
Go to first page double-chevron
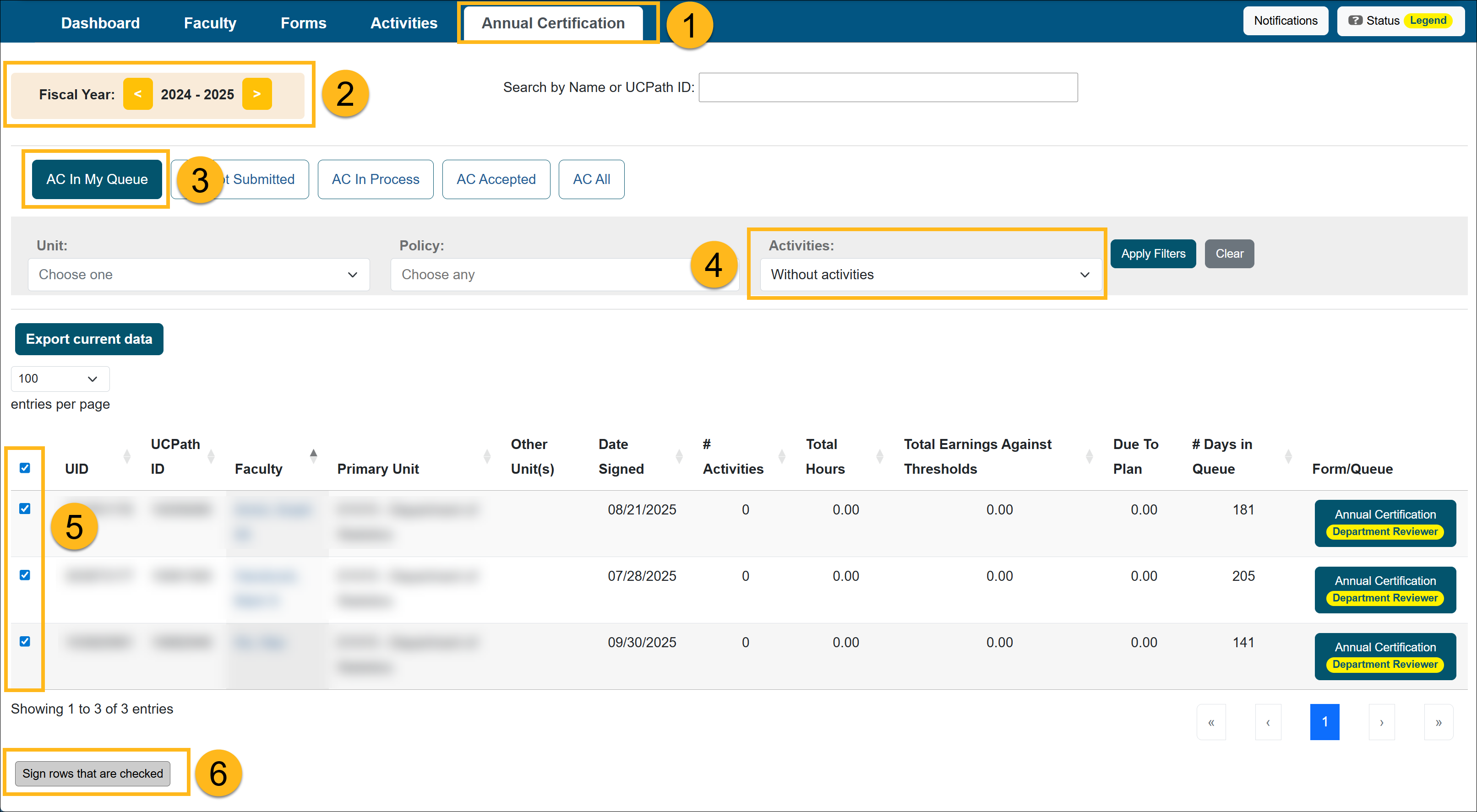1211,722
